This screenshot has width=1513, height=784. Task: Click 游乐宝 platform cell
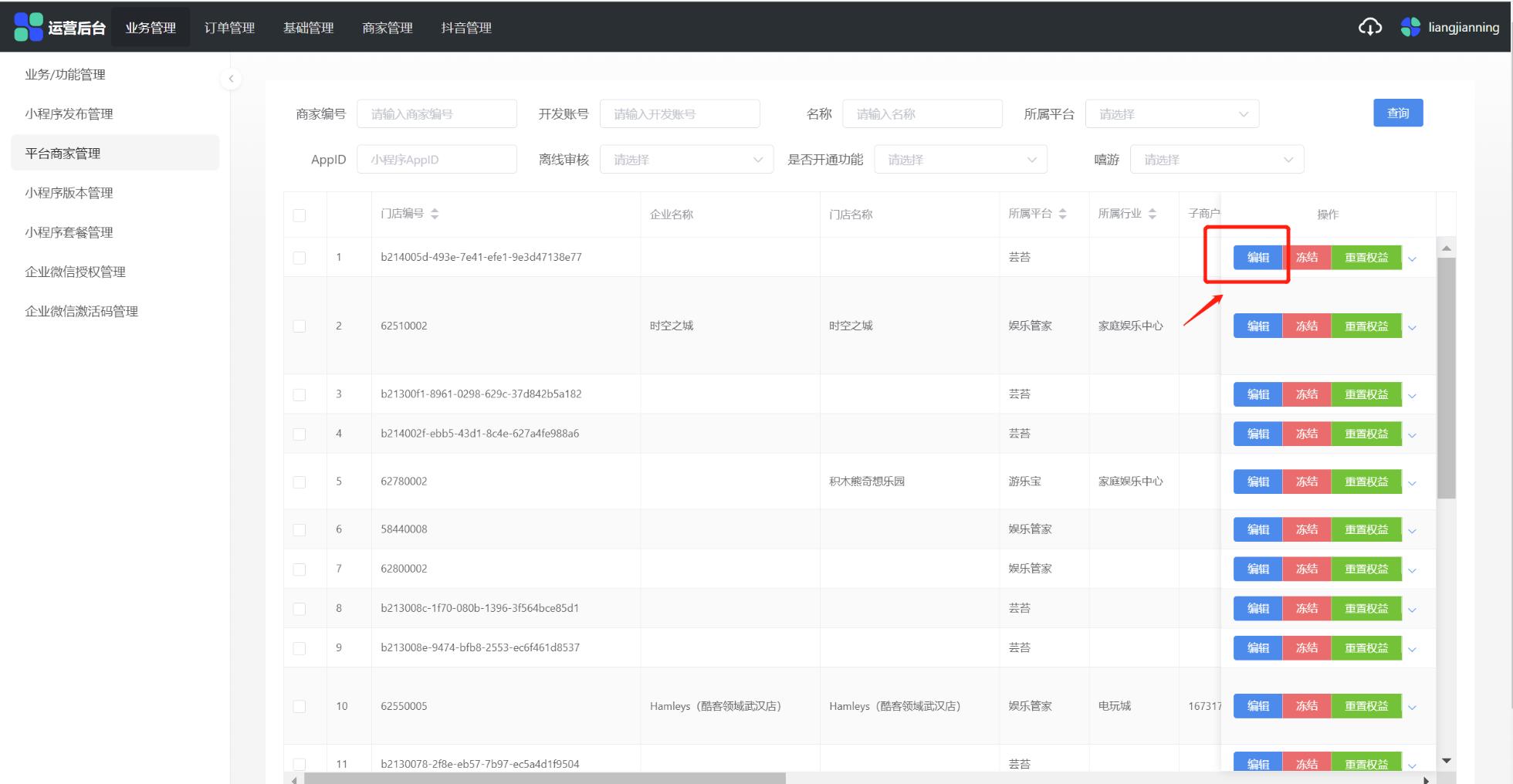point(1024,482)
